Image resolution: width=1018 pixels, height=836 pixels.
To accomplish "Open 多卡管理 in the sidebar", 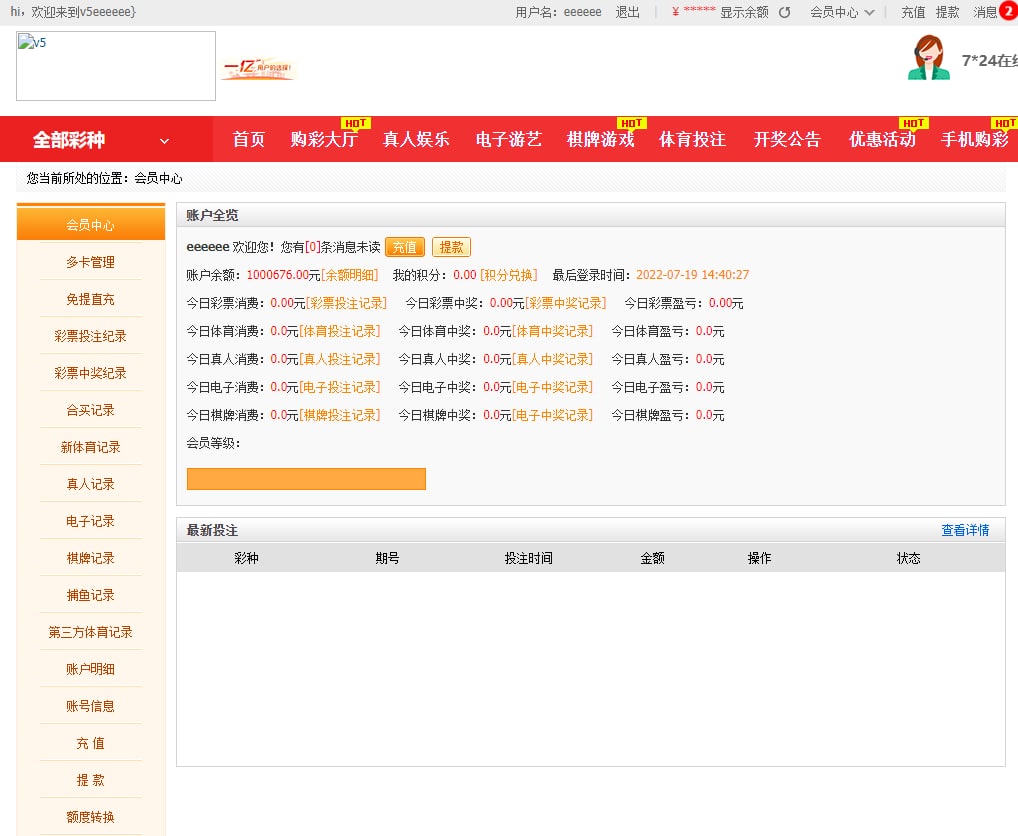I will tap(91, 262).
